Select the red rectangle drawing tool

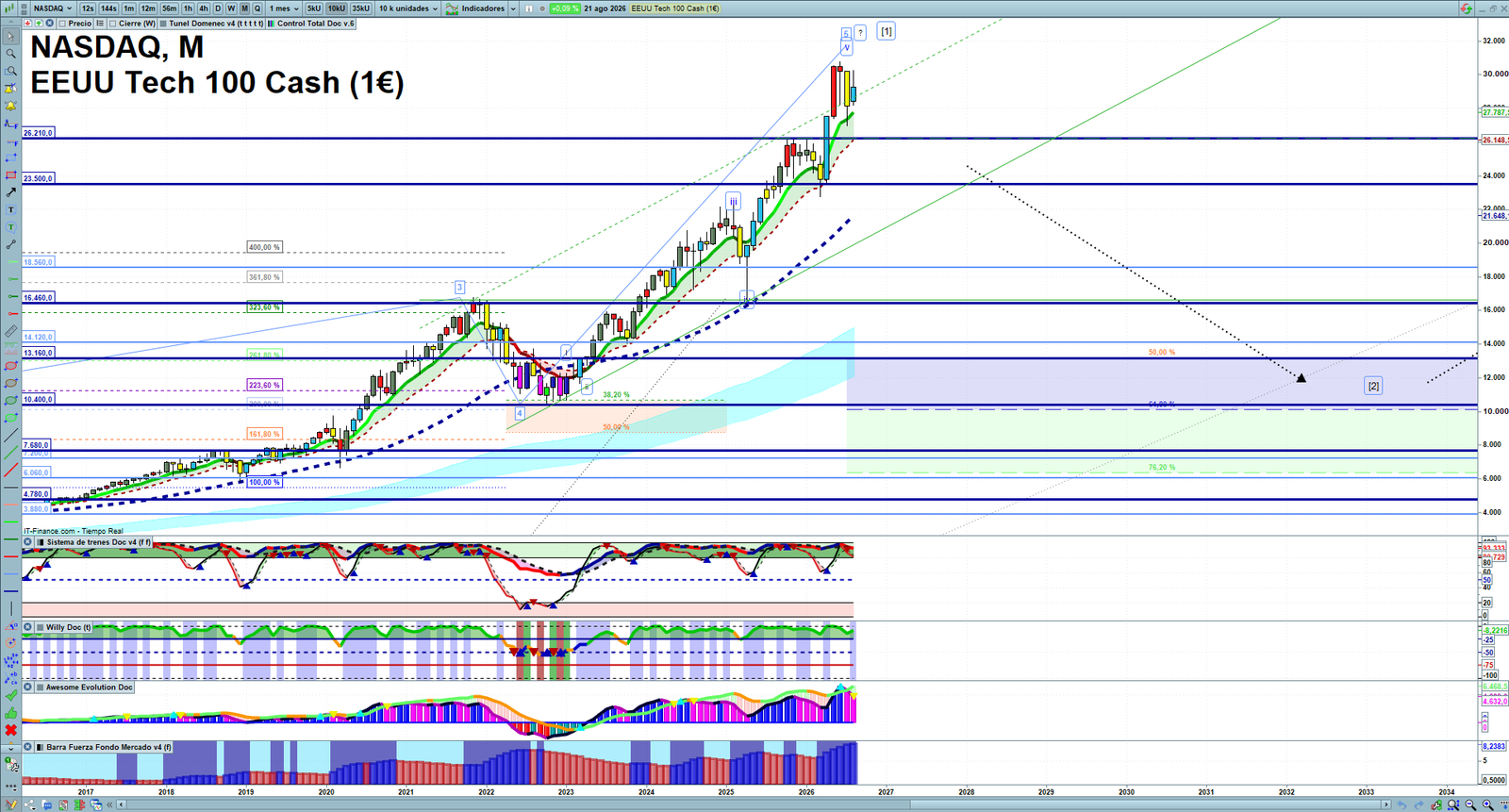click(x=10, y=174)
